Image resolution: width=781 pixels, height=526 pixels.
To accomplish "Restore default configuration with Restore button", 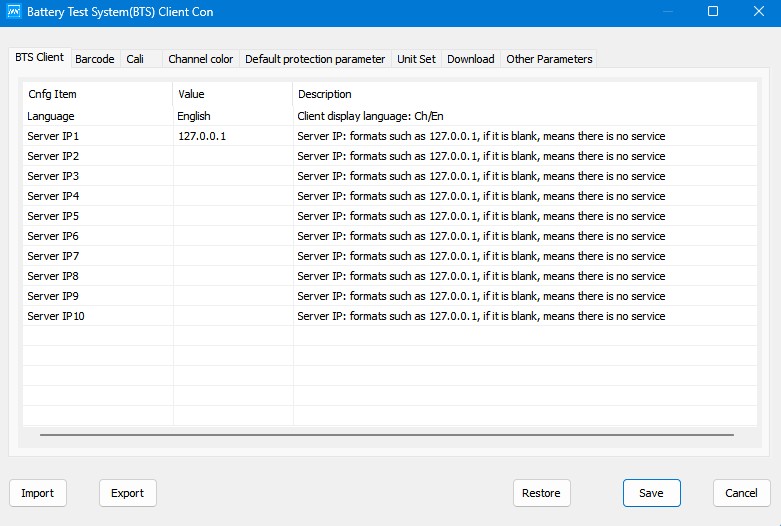I will [x=541, y=493].
